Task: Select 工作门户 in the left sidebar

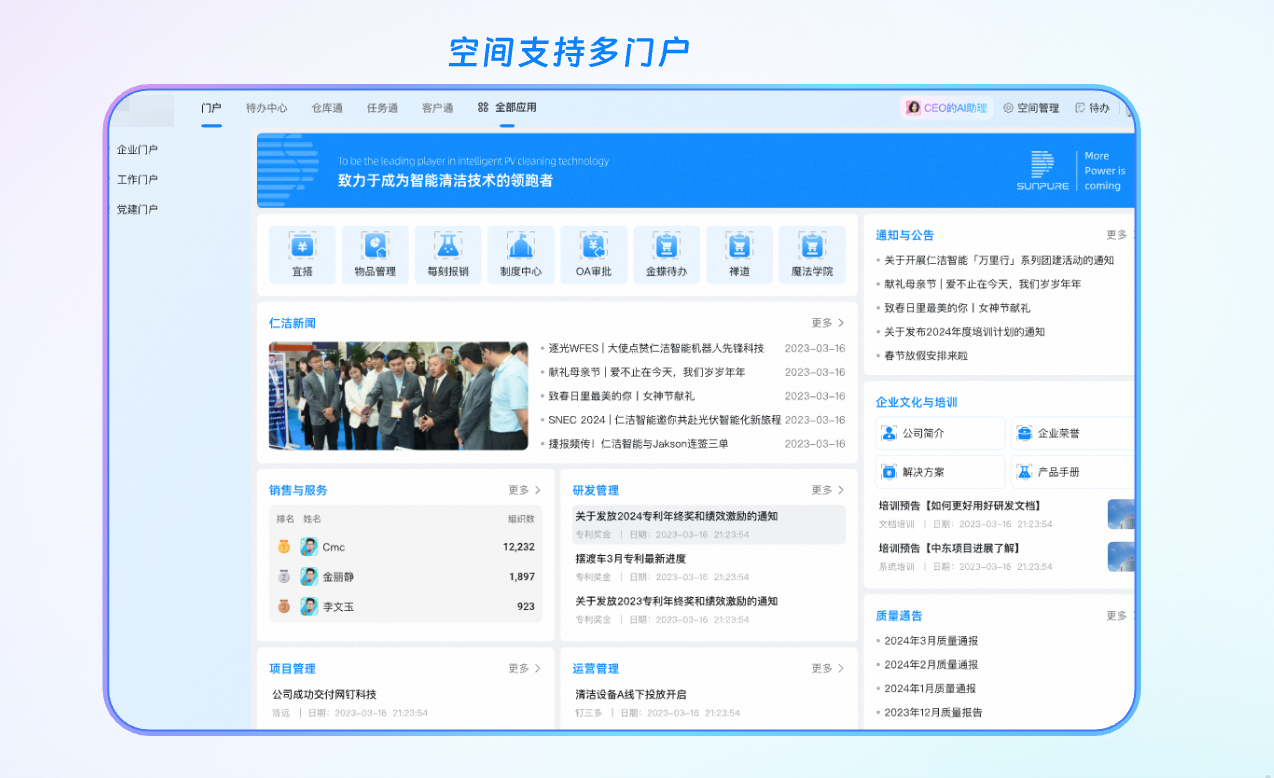Action: click(137, 180)
